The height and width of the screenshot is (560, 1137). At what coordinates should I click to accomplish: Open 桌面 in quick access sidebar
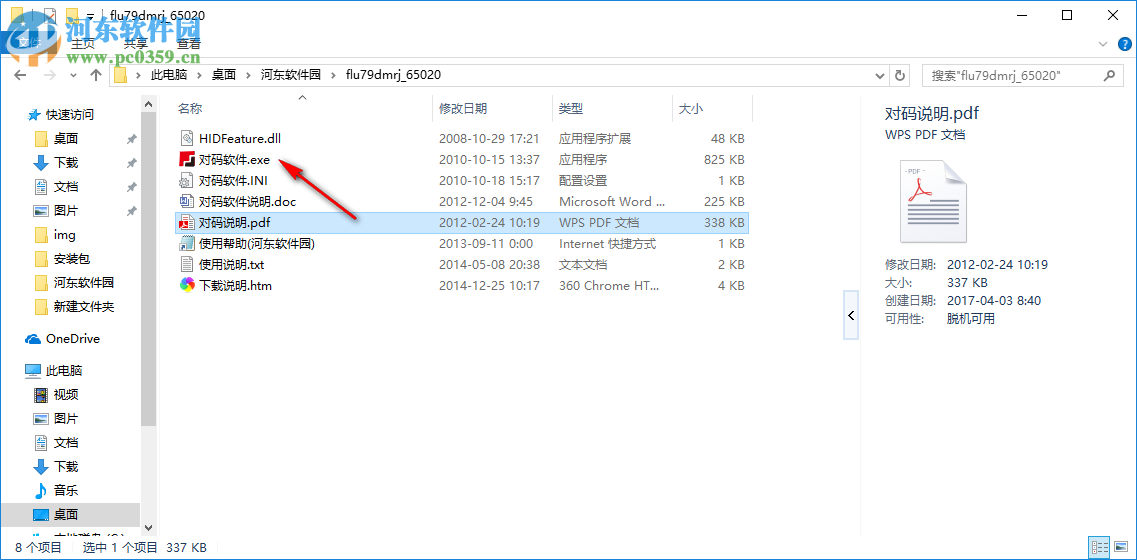click(x=66, y=139)
